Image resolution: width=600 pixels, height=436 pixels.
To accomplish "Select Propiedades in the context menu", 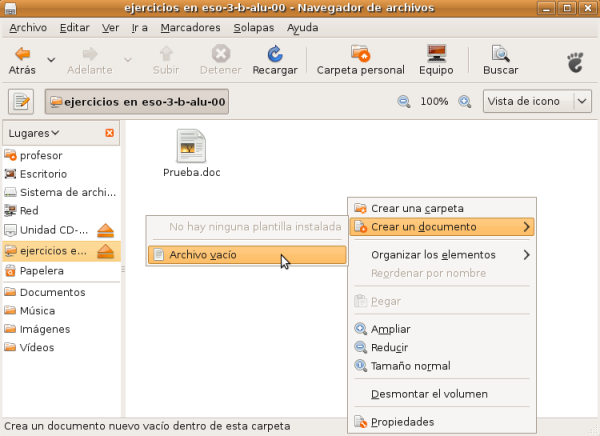I will pos(402,422).
